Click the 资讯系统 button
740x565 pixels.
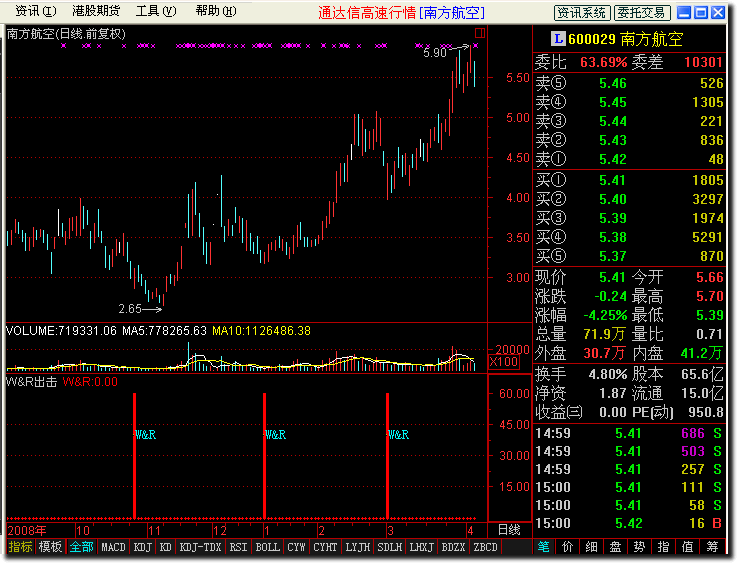(x=582, y=13)
